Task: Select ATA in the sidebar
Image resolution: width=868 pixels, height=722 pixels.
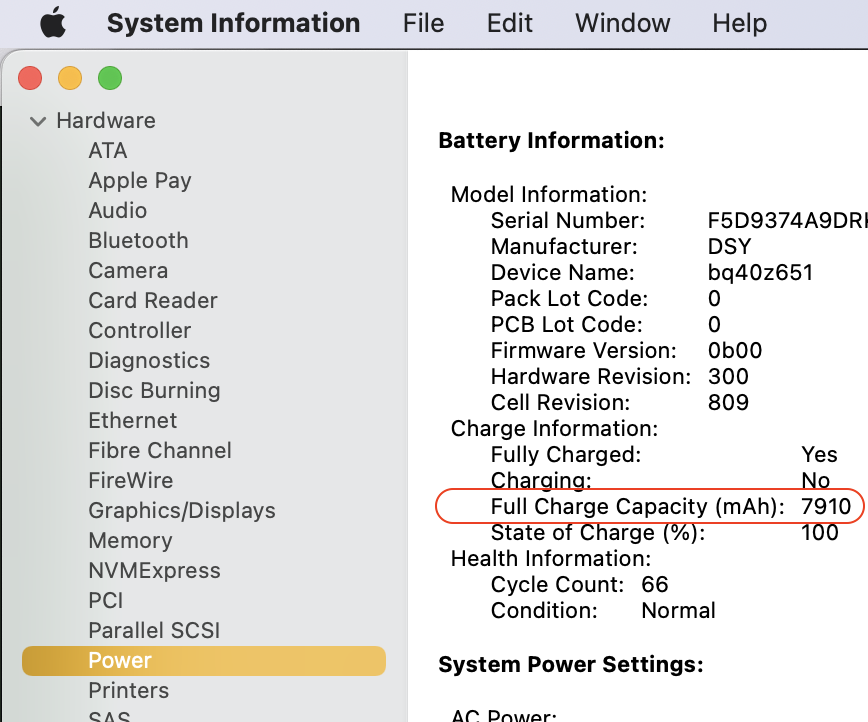Action: 108,151
